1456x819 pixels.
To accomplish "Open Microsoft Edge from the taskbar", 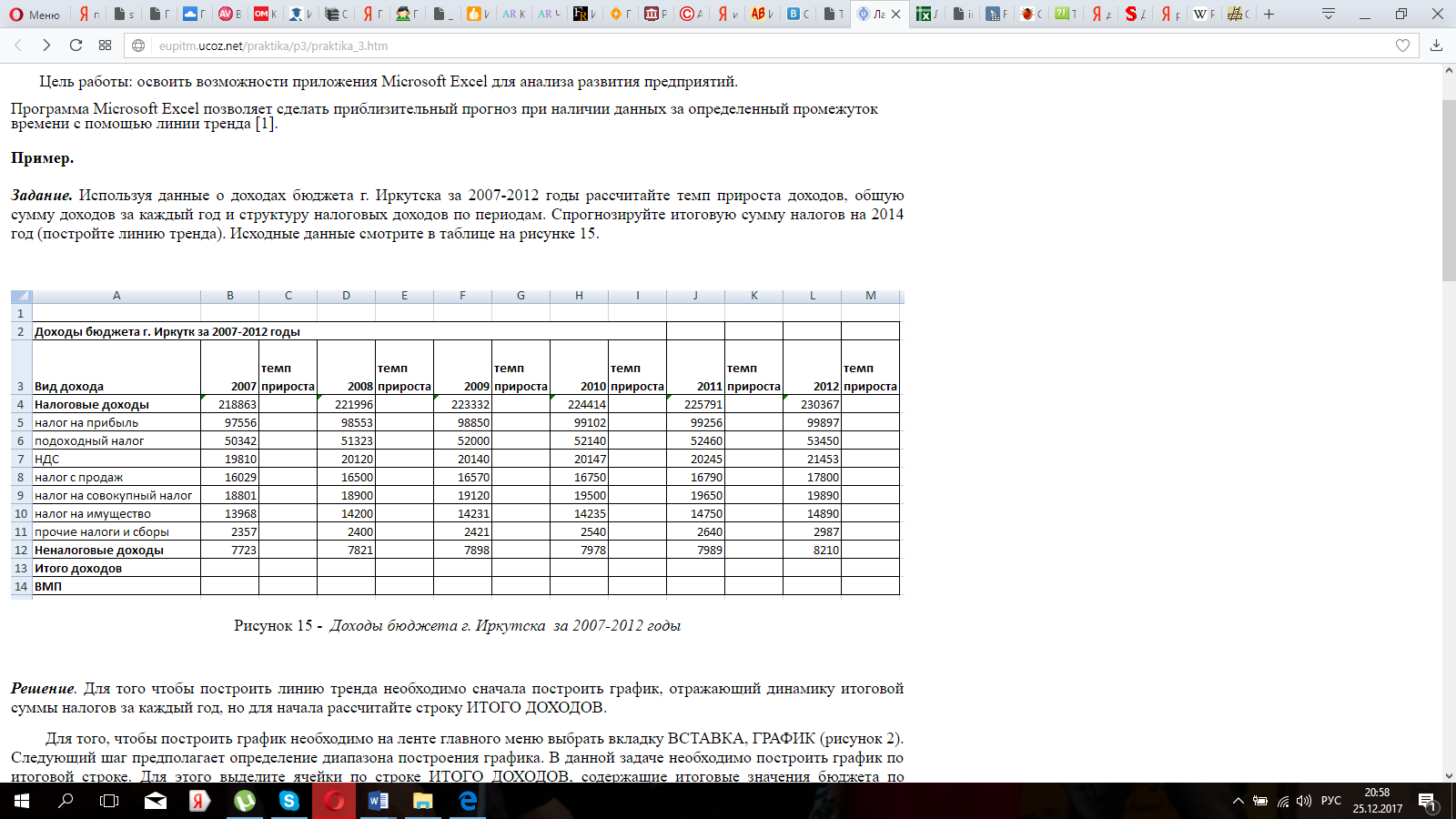I will tap(468, 801).
